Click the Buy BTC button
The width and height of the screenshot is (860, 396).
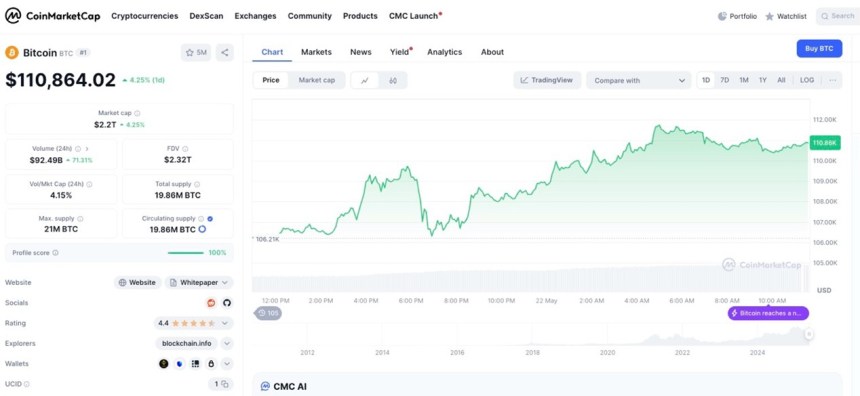(x=819, y=49)
